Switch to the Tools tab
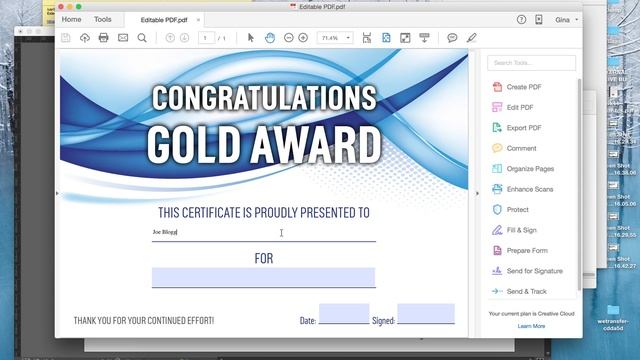The width and height of the screenshot is (640, 360). point(102,19)
